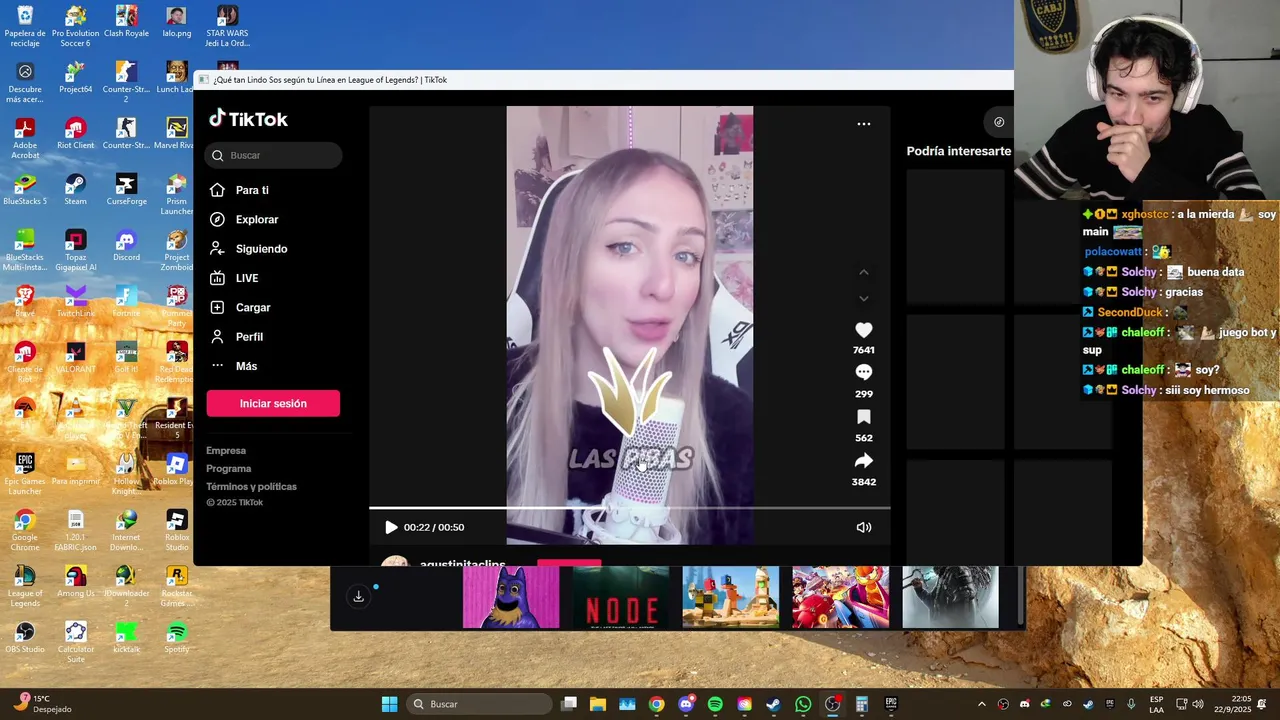
Task: Open Papelera de reciclaje on desktop
Action: coord(25,27)
